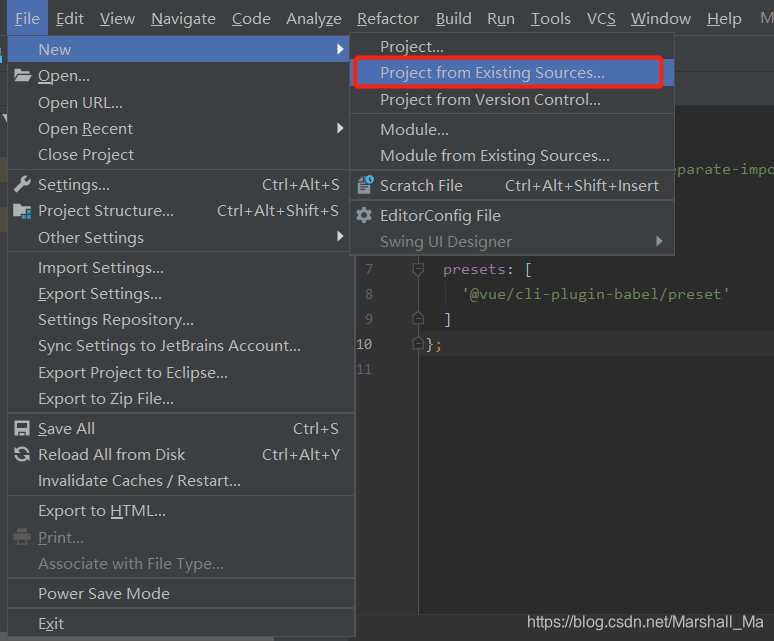
Task: Open the Refactor menu
Action: (388, 18)
